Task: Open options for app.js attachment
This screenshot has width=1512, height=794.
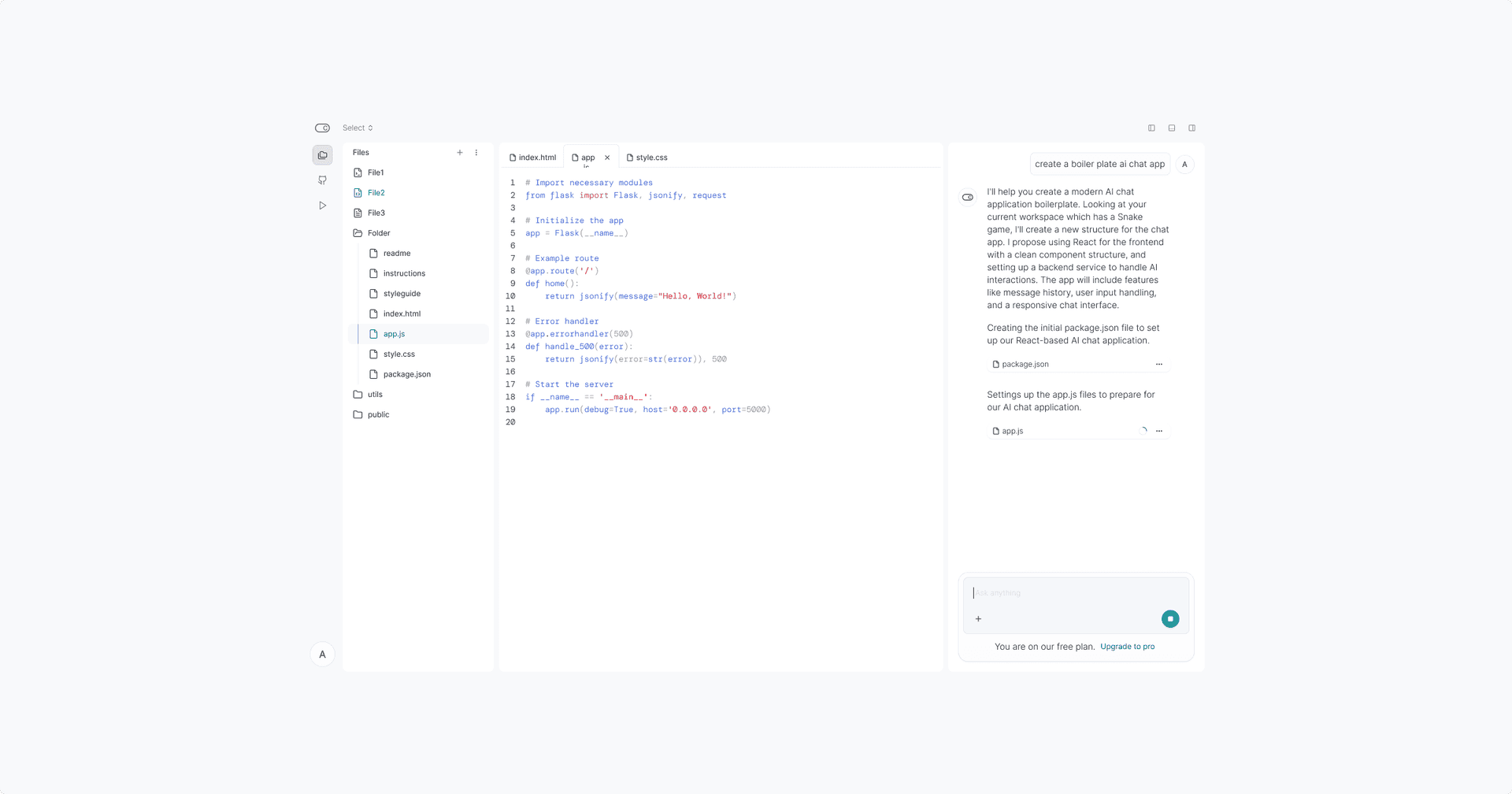Action: (1159, 432)
